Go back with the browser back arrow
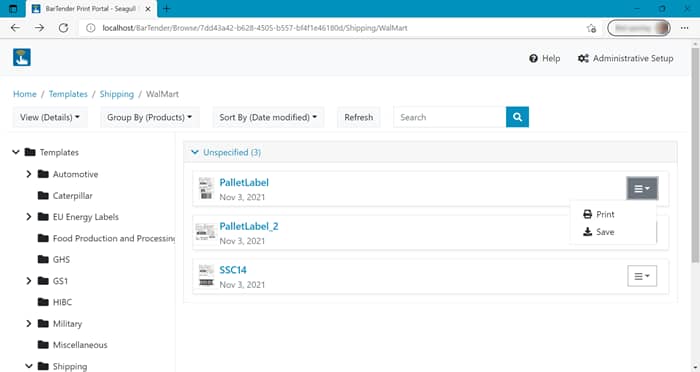This screenshot has width=700, height=372. tap(15, 28)
